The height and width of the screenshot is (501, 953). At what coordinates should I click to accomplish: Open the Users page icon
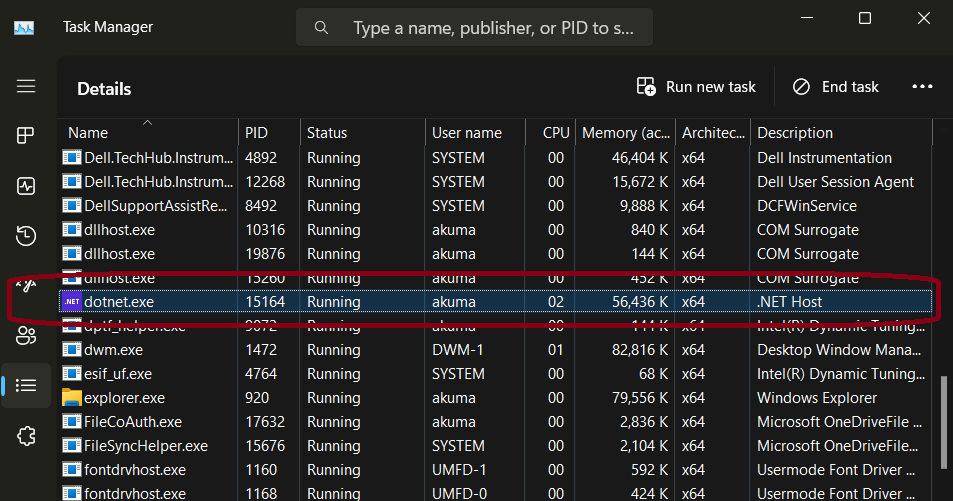point(26,336)
